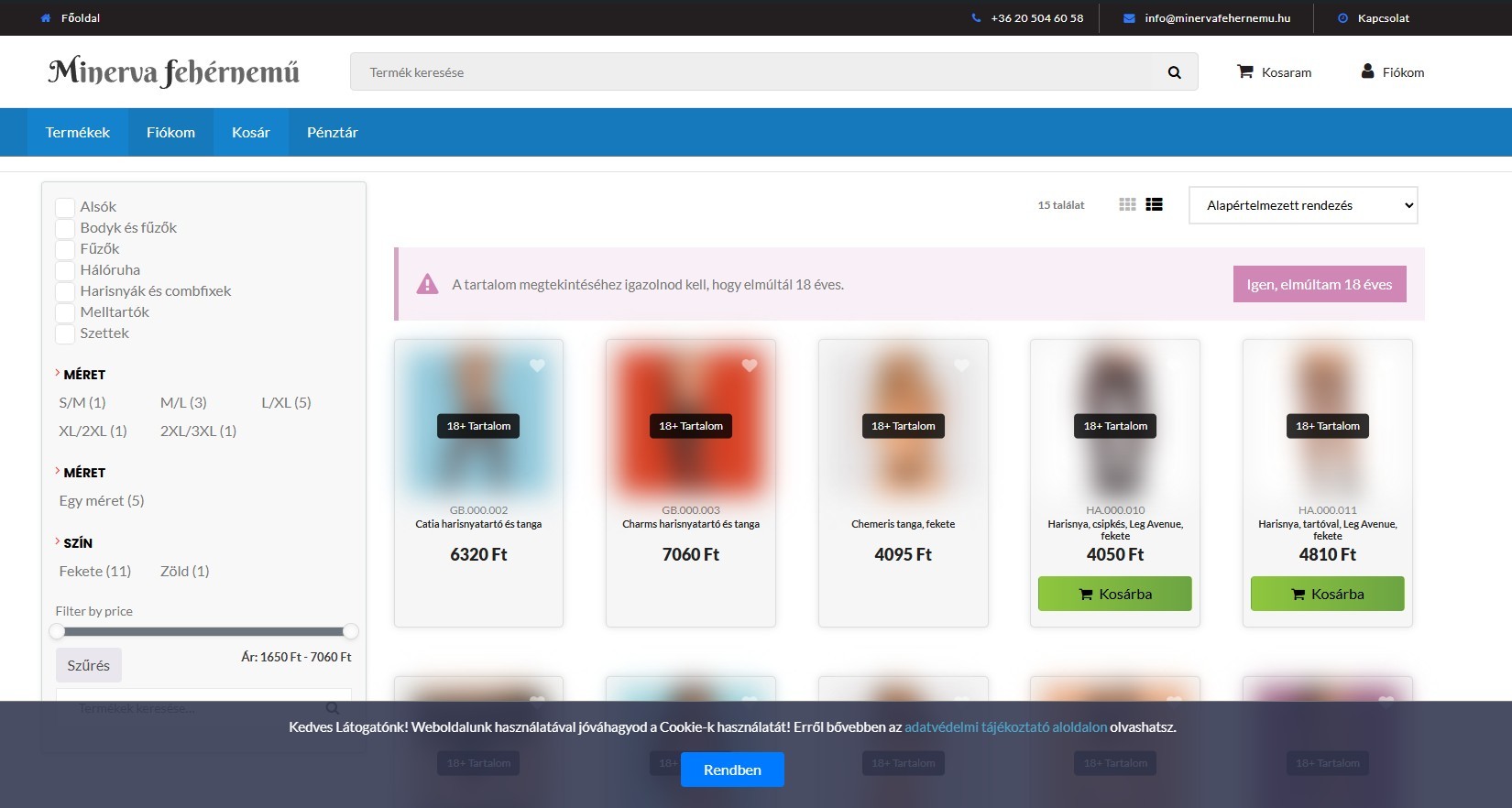The height and width of the screenshot is (808, 1512).
Task: Go to the Pénztár menu item
Action: (x=333, y=133)
